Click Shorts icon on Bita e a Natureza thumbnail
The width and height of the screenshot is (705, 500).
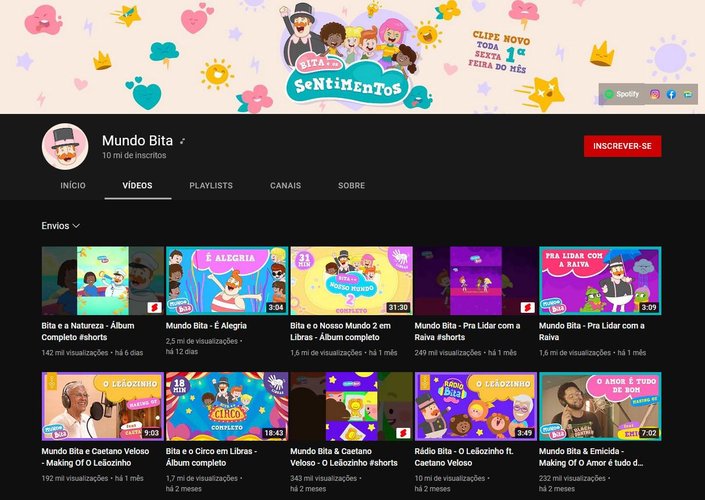click(154, 308)
